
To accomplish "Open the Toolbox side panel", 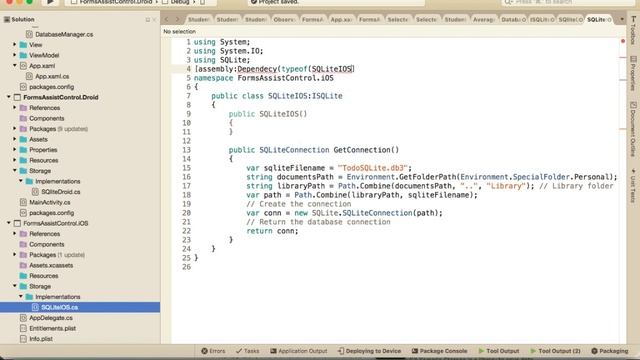I will click(633, 31).
